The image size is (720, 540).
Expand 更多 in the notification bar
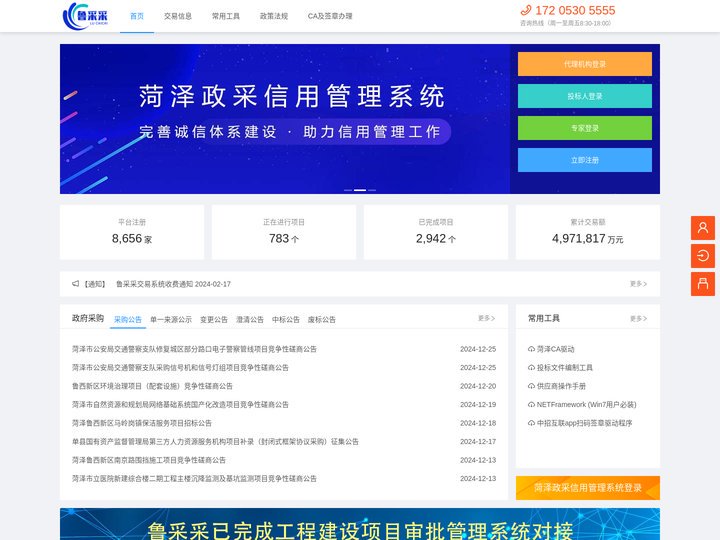[638, 284]
